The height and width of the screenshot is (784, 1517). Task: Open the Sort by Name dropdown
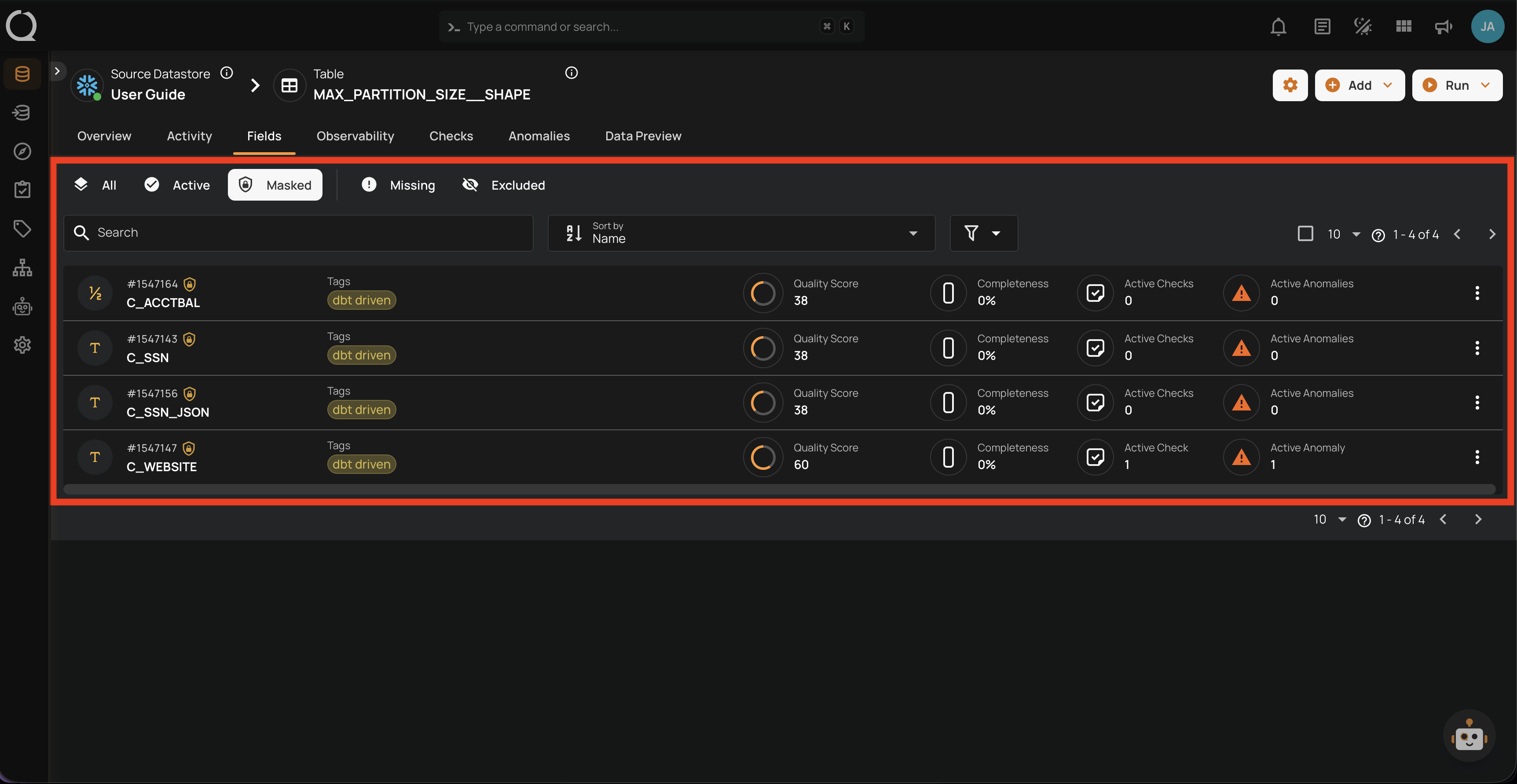pyautogui.click(x=741, y=233)
